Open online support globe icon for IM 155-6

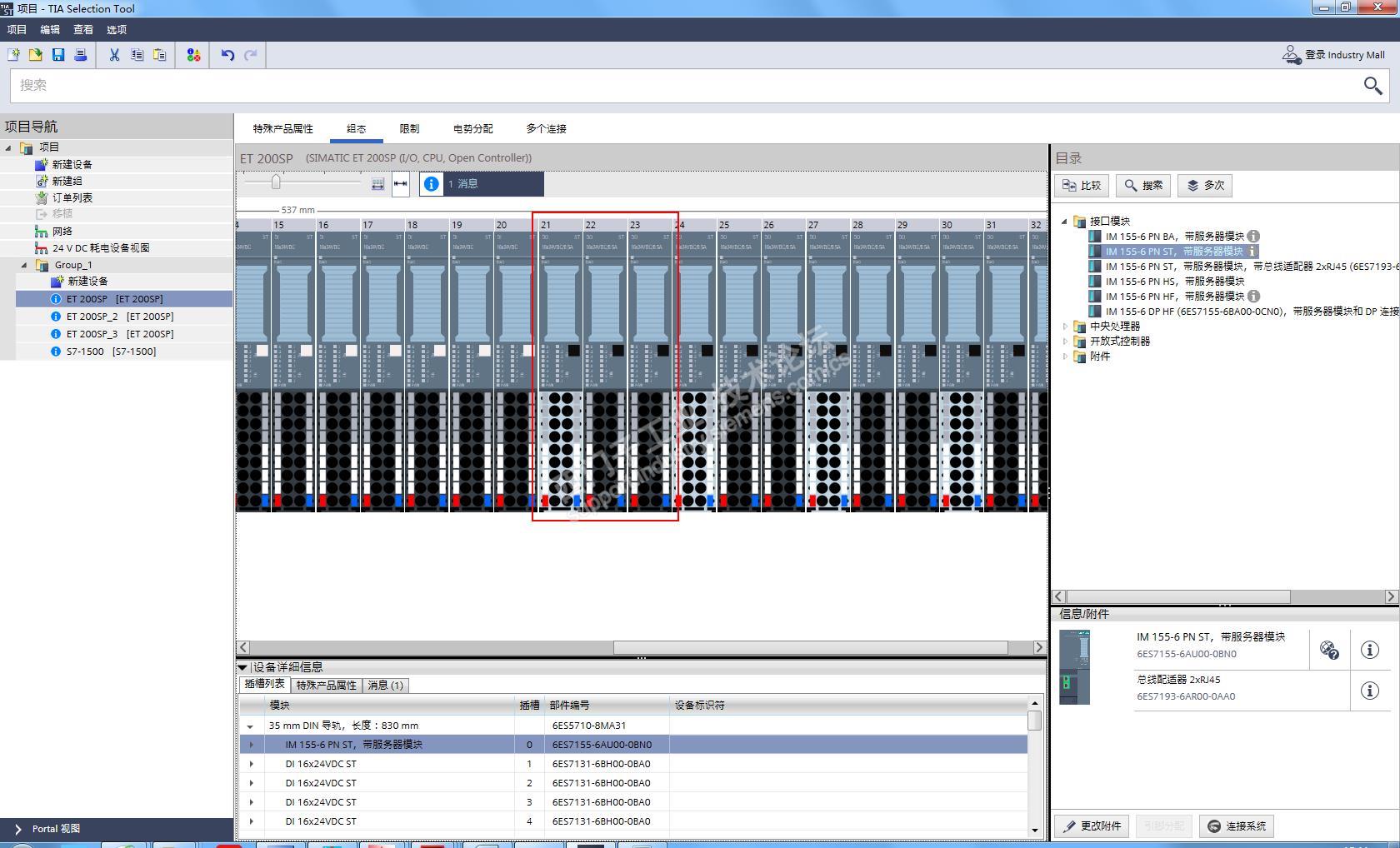[1329, 650]
